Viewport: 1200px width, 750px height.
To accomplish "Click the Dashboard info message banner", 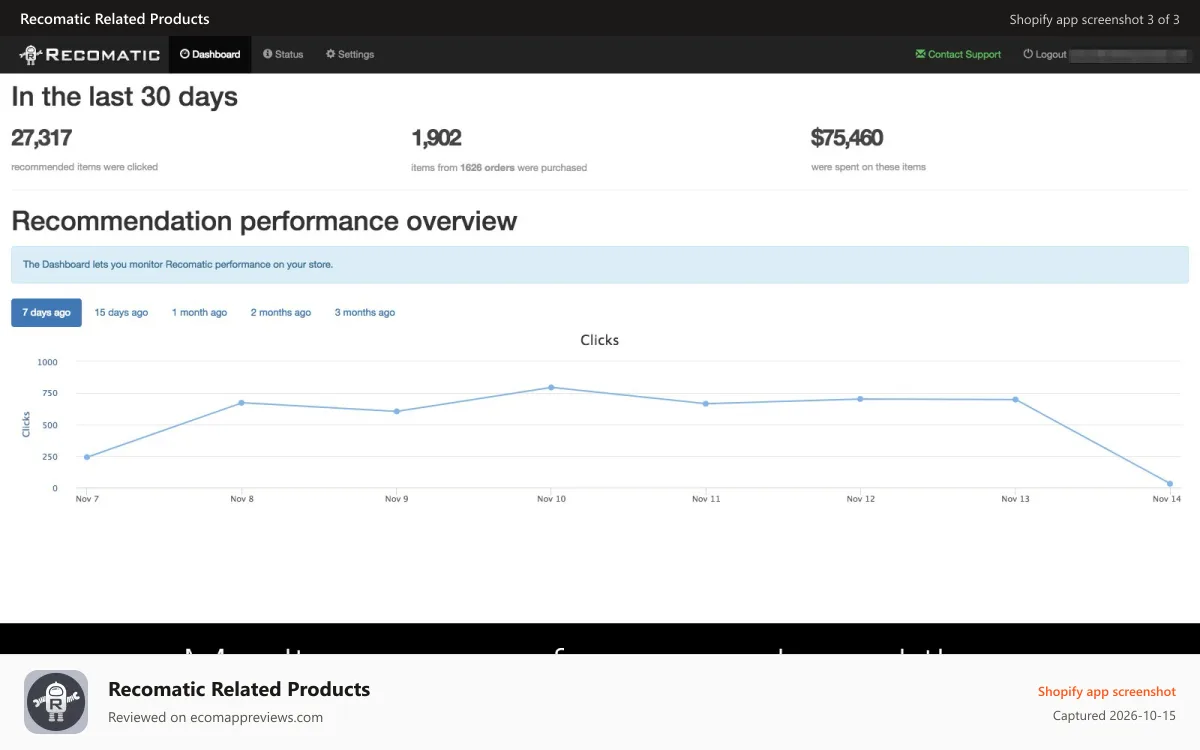I will coord(600,265).
